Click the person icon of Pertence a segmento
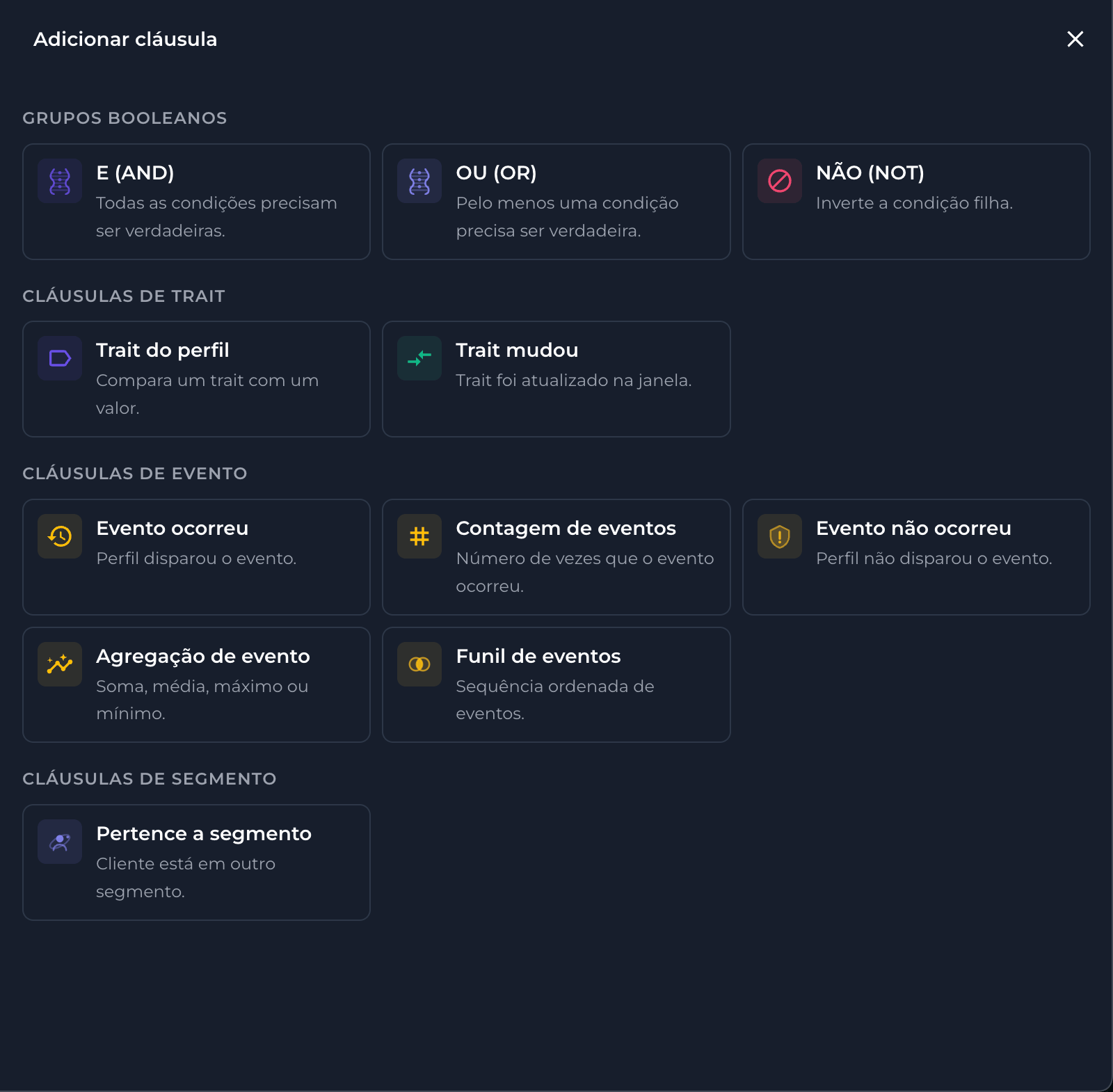This screenshot has height=1092, width=1113. (60, 842)
